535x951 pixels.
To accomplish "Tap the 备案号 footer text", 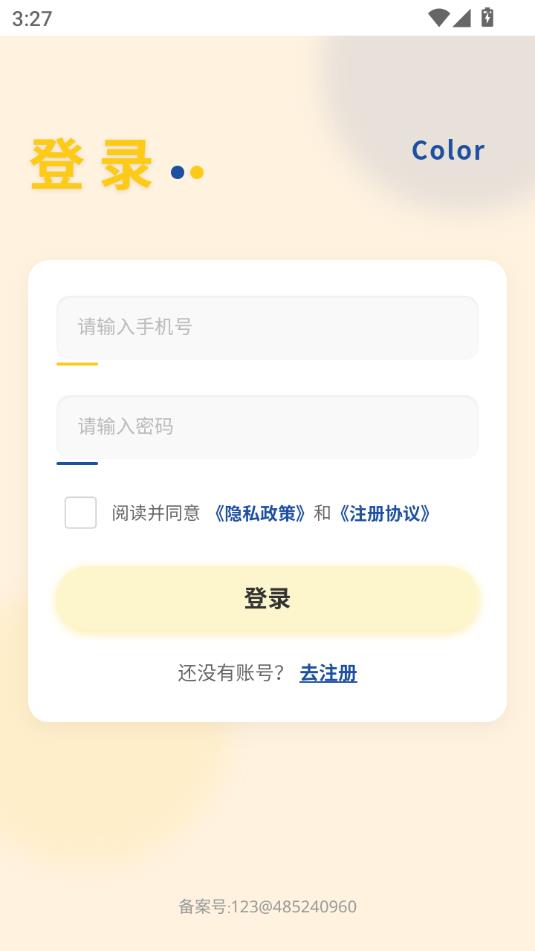I will pos(268,907).
